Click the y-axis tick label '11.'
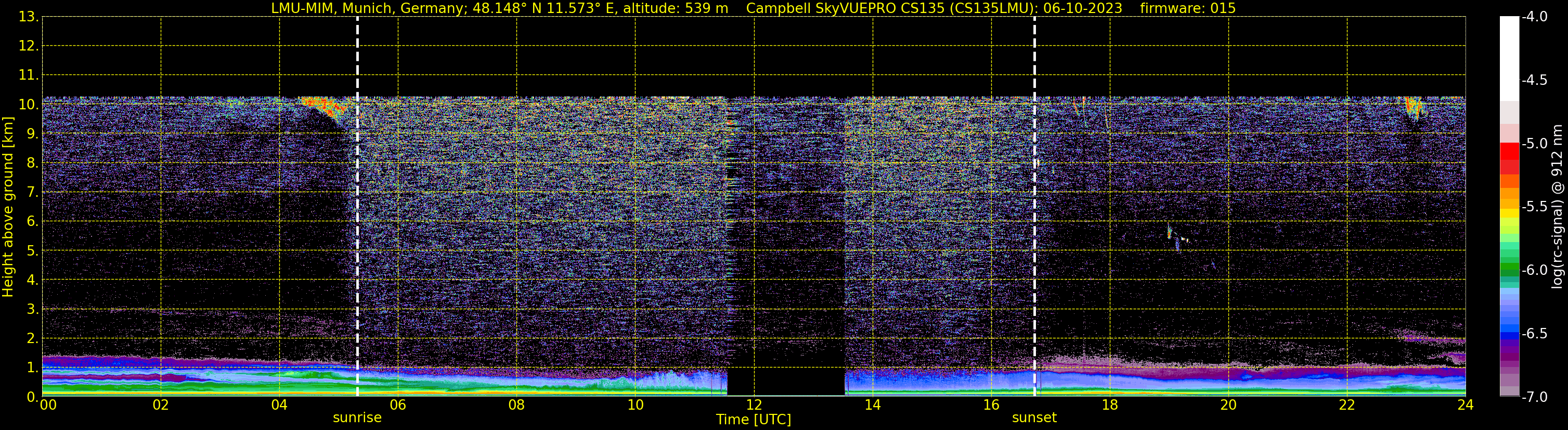The width and height of the screenshot is (1568, 430). click(29, 75)
